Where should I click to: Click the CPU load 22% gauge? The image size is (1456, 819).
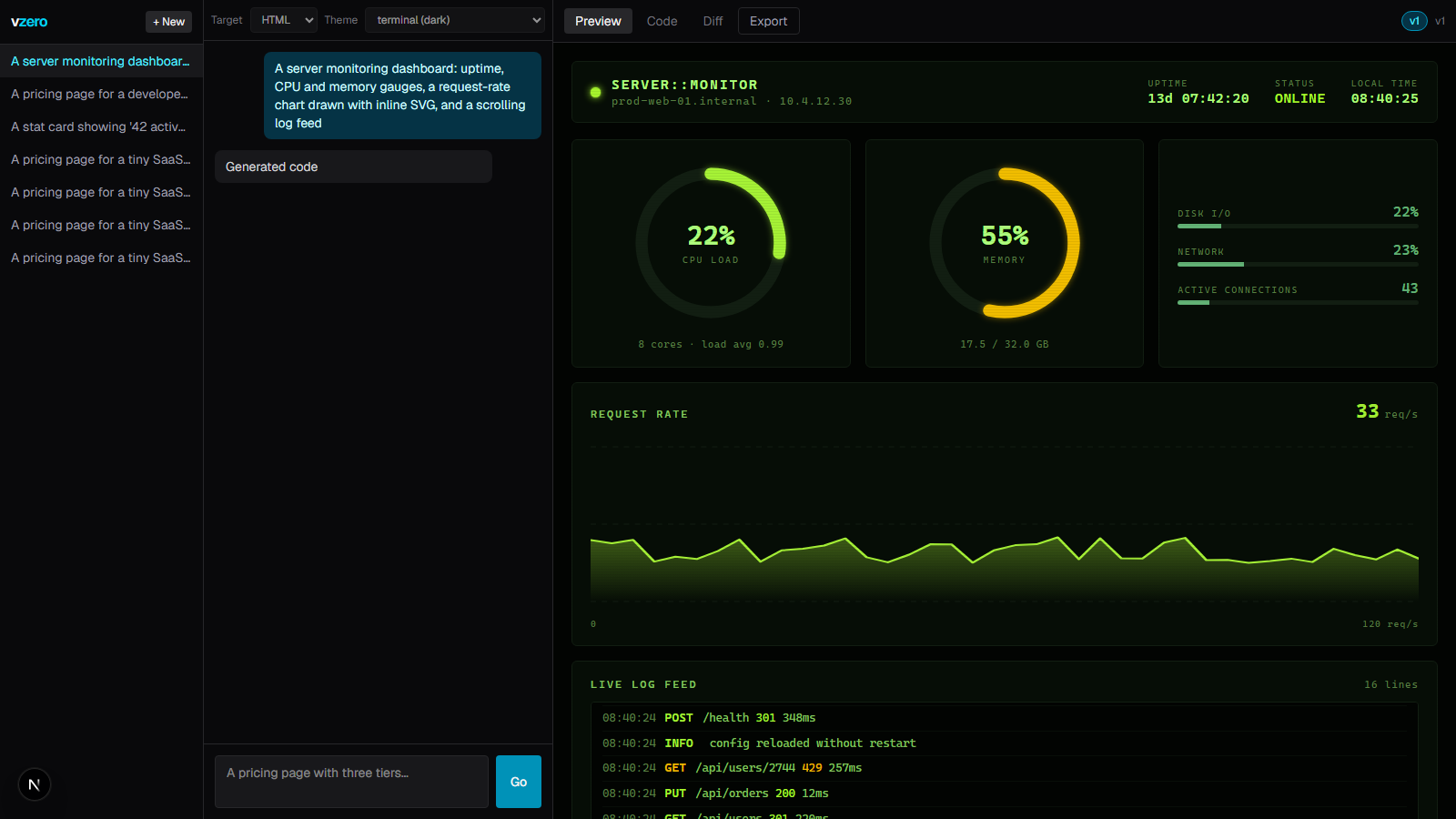coord(711,243)
